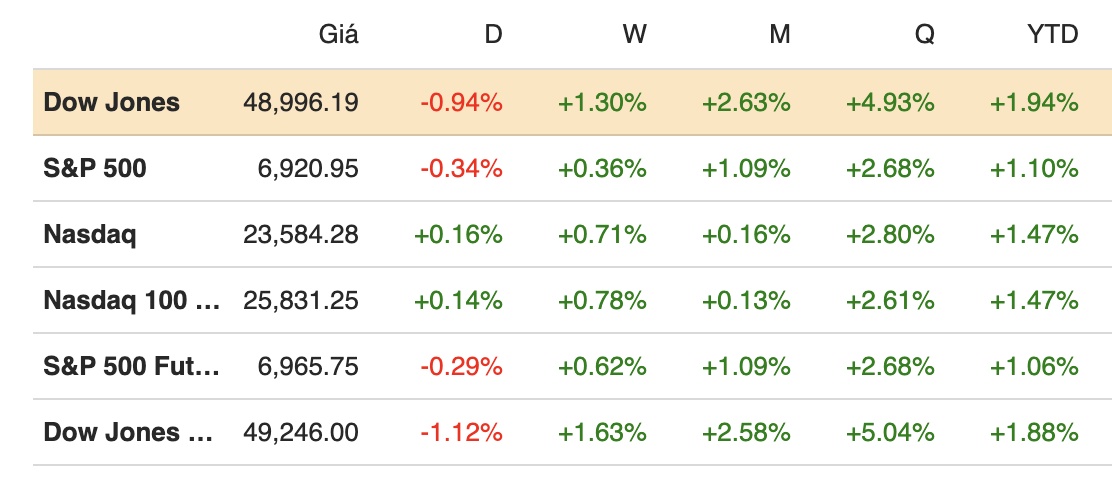
Task: Open the S&P 500 Futures row
Action: [x=131, y=367]
